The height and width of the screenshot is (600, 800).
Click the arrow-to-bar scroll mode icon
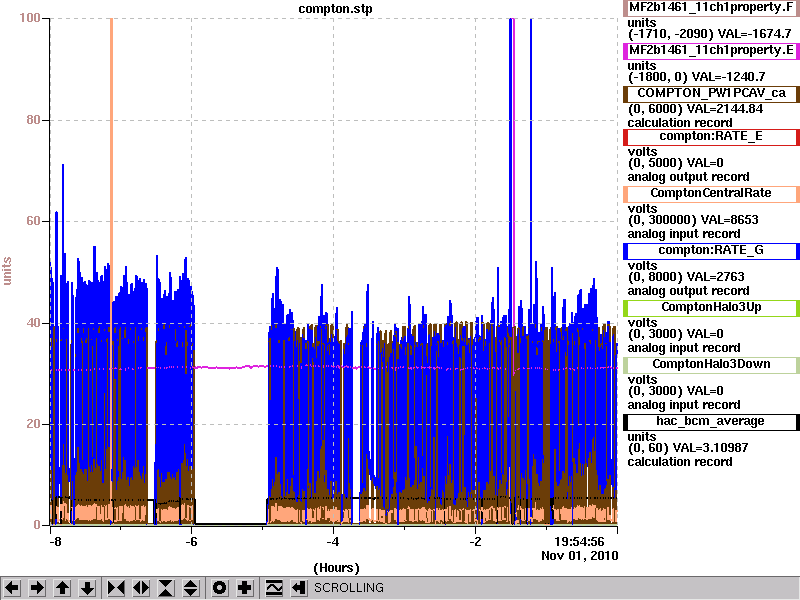click(x=299, y=588)
